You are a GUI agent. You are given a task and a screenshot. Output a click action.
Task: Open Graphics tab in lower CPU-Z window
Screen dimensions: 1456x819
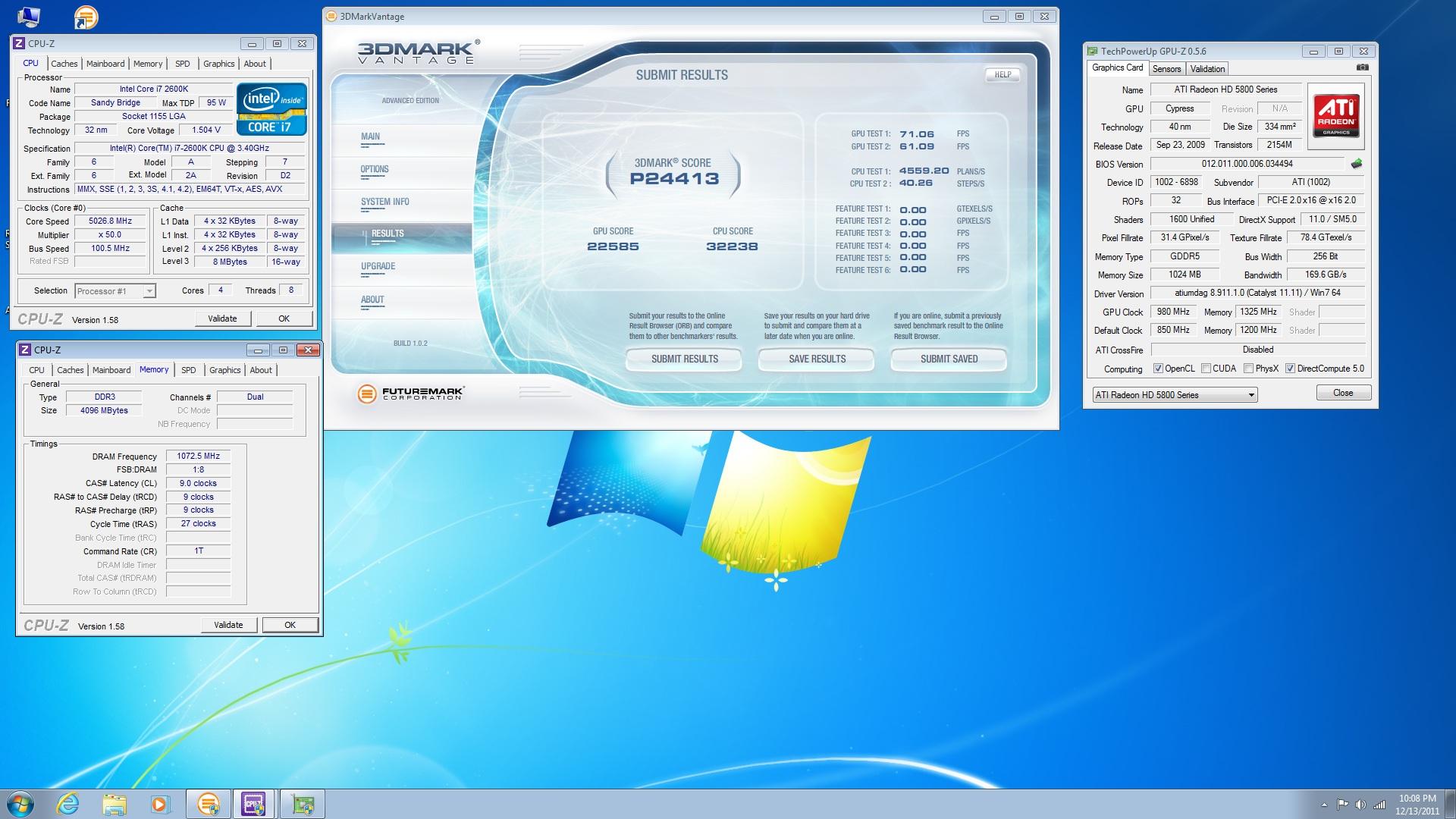225,370
